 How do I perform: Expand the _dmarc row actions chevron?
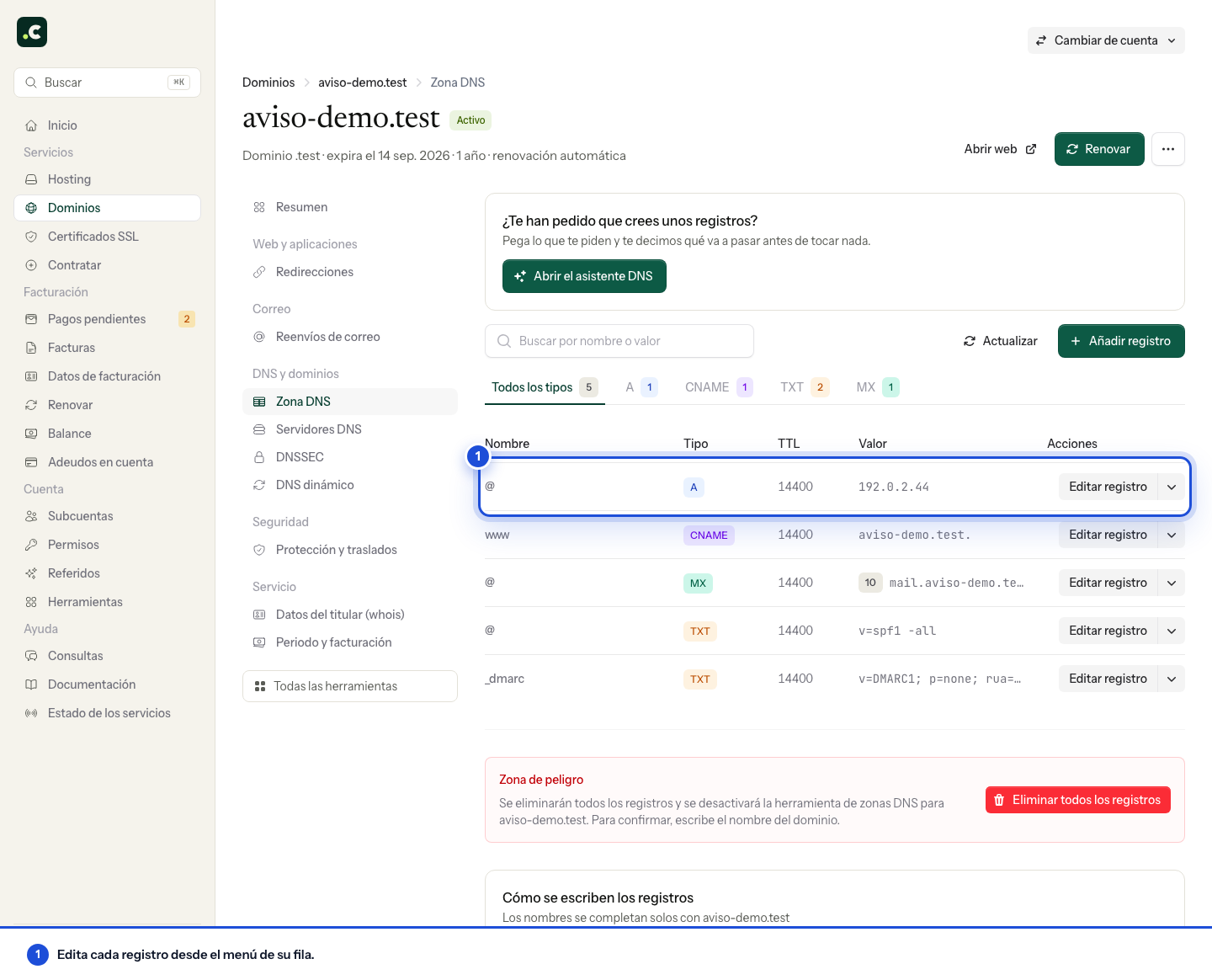[1172, 679]
